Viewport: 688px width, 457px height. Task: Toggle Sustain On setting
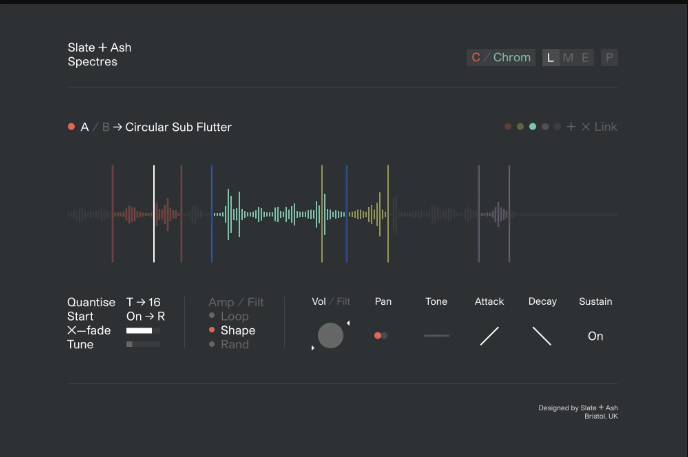pos(595,336)
